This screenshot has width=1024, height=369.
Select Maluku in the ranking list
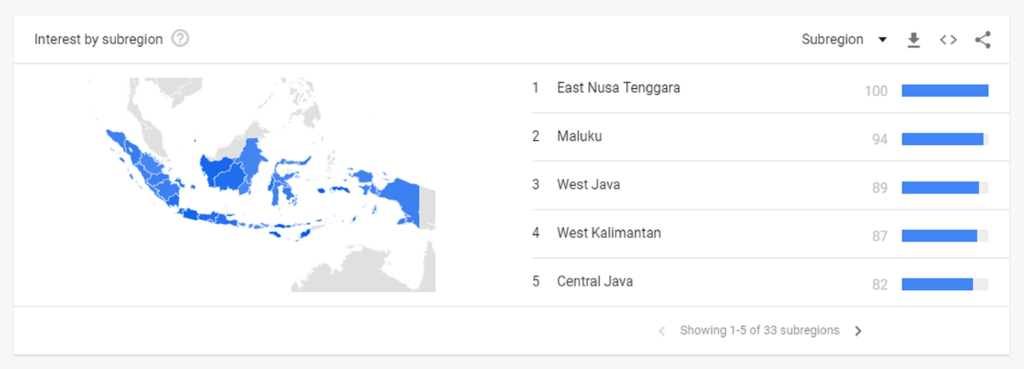point(579,136)
